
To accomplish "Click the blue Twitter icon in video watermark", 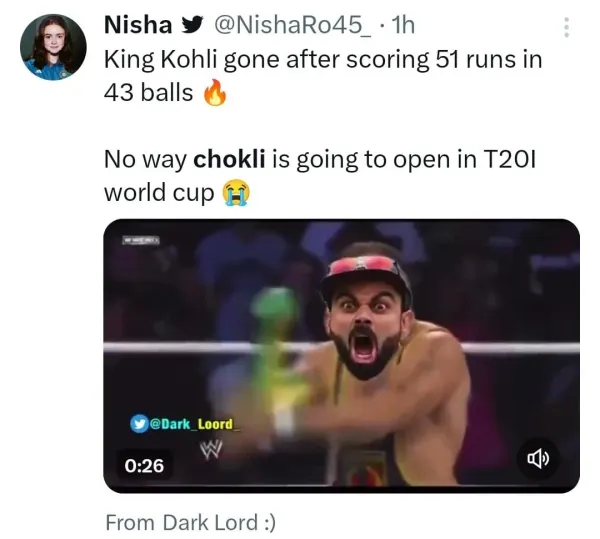I will point(140,424).
